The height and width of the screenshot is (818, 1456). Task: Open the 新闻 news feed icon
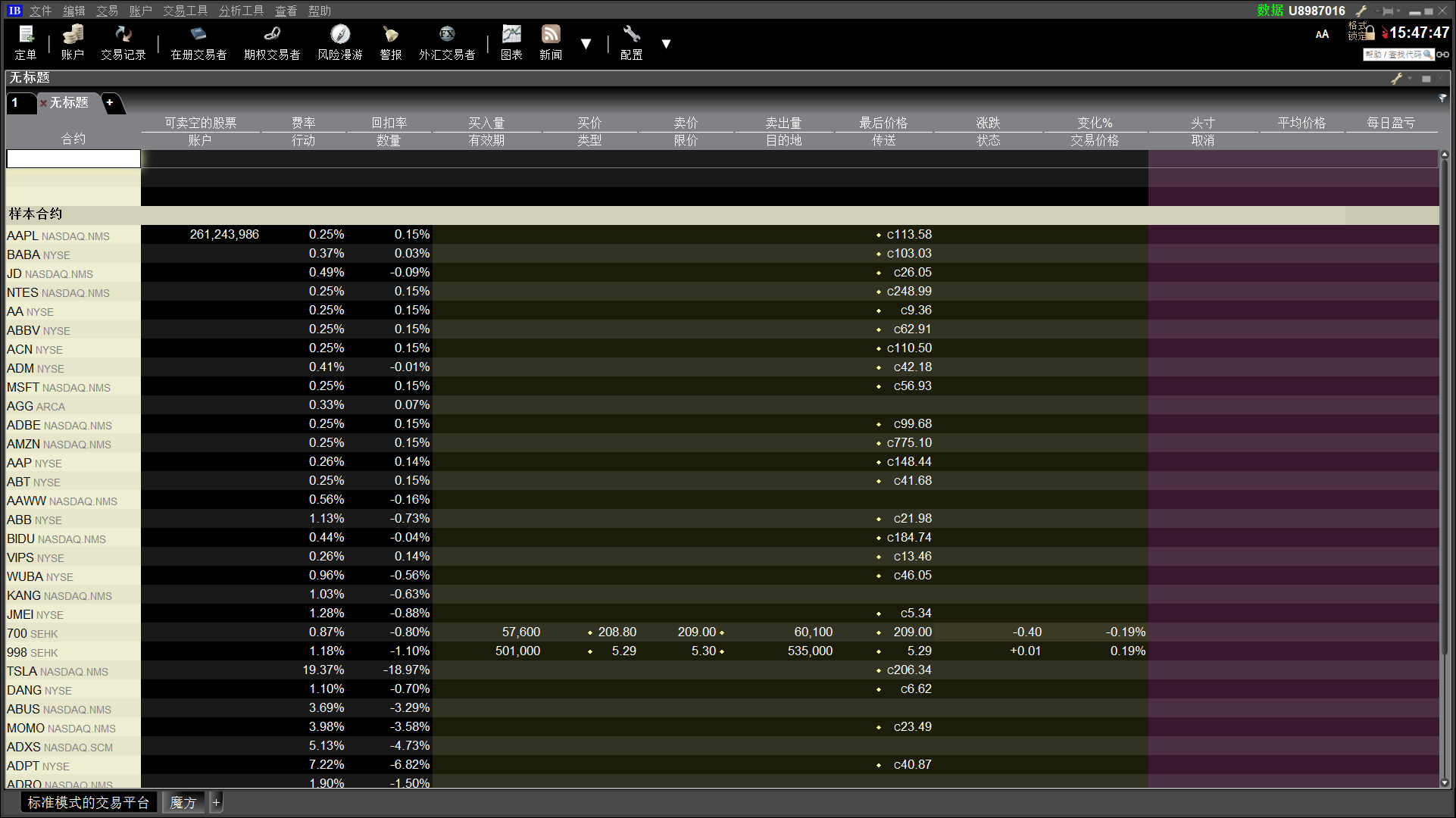coord(551,42)
